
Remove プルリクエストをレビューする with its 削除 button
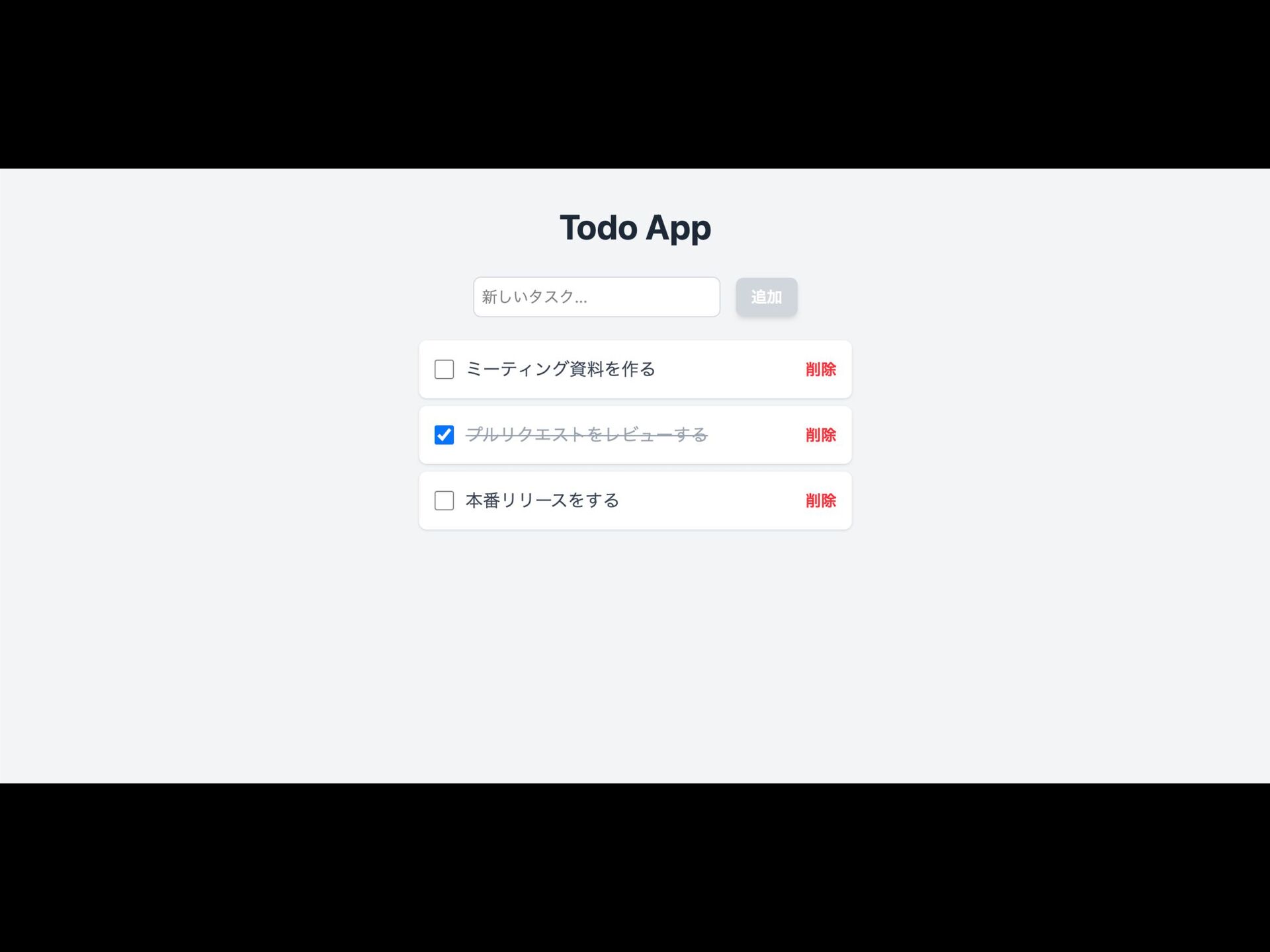820,435
